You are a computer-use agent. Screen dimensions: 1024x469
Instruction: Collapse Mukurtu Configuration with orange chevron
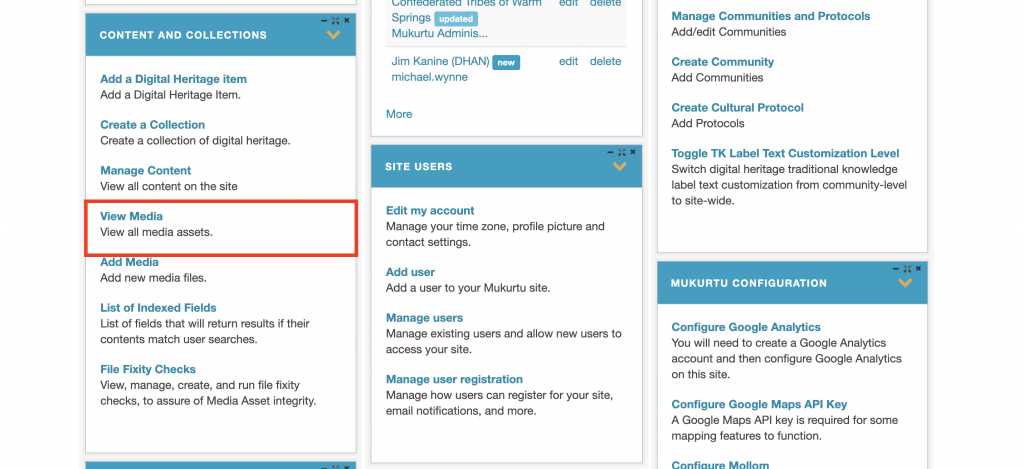coord(905,283)
